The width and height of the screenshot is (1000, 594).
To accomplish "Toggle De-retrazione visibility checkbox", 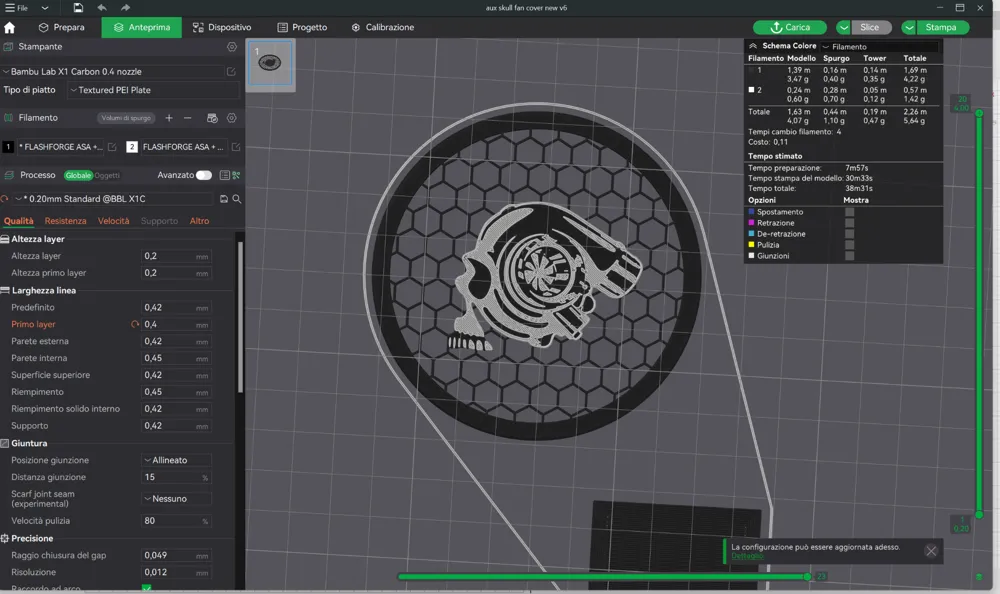I will click(849, 234).
